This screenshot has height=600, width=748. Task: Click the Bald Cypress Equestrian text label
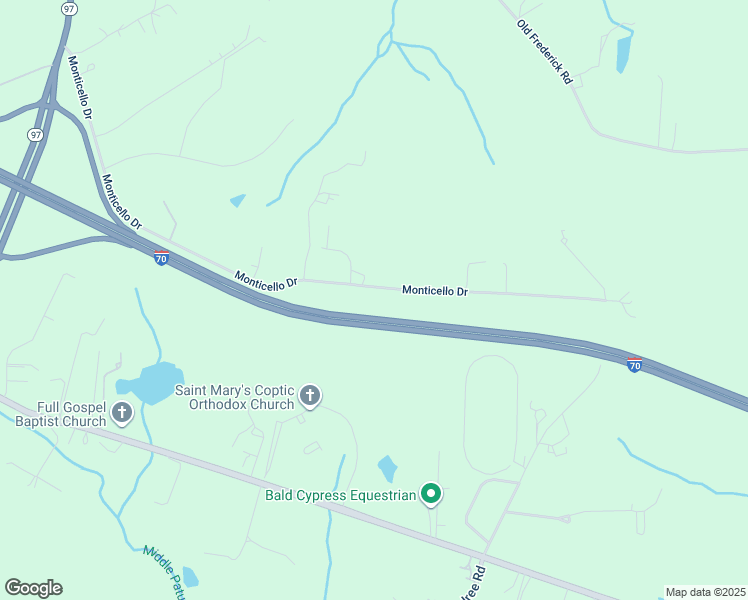(x=341, y=496)
